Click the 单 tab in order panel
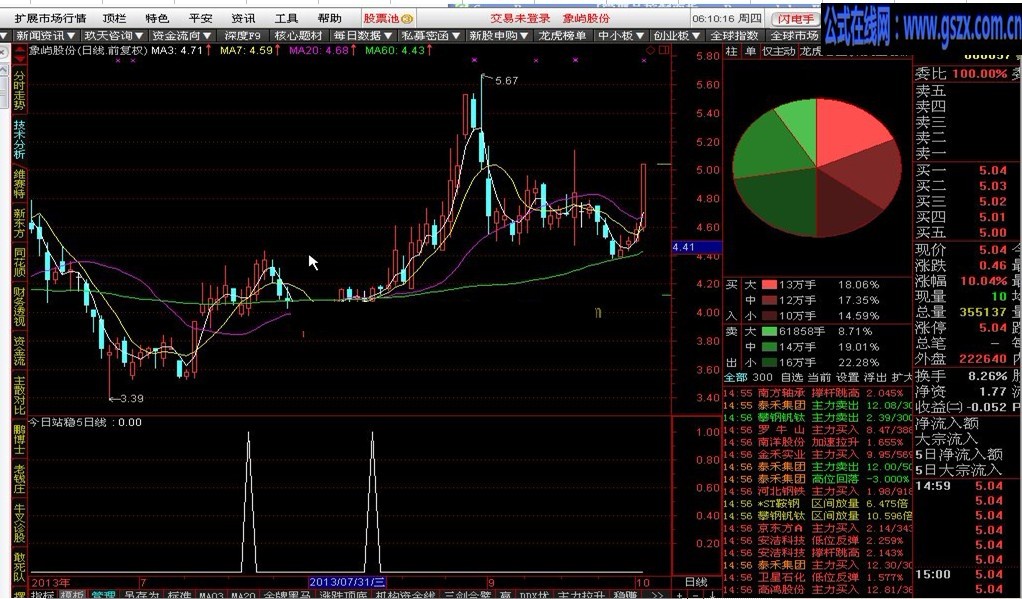Screen dimensions: 1022x599 [751, 51]
